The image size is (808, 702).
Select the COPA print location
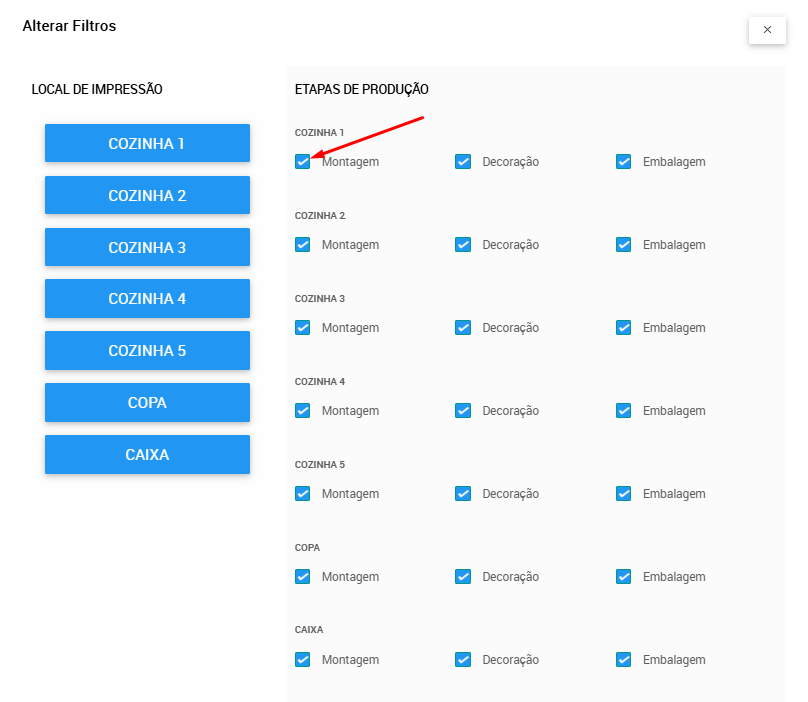point(147,402)
